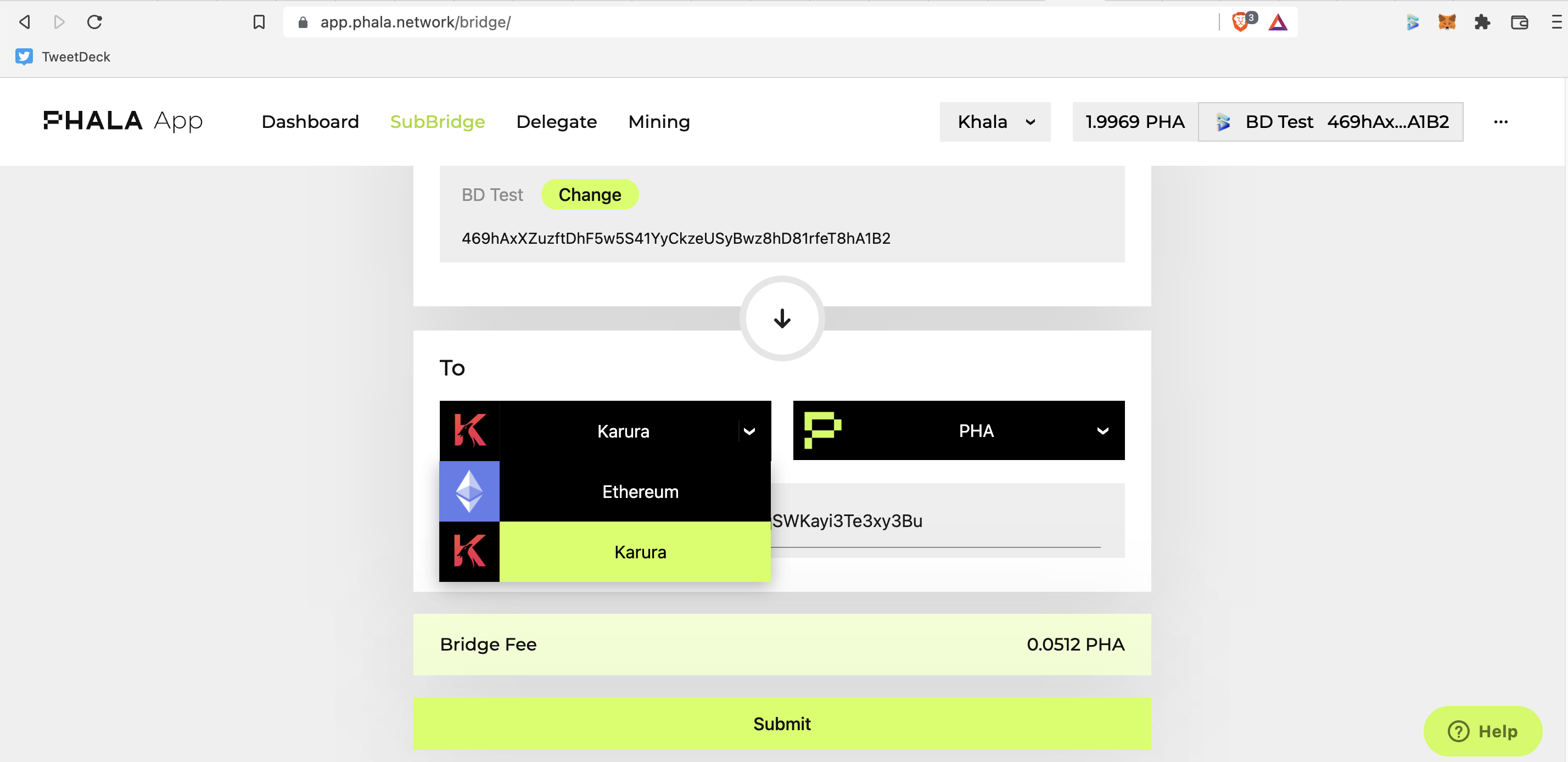
Task: Bookmark this page with the bookmark icon
Action: click(x=259, y=22)
